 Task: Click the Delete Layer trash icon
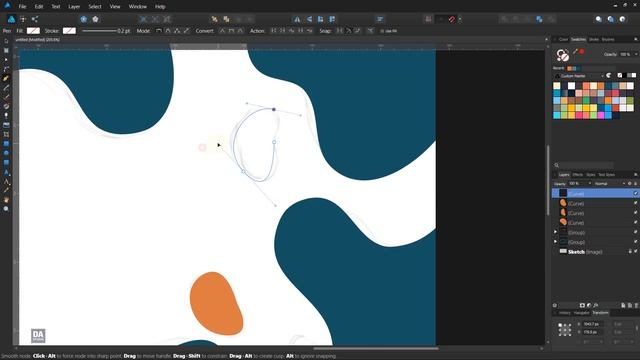click(x=636, y=305)
